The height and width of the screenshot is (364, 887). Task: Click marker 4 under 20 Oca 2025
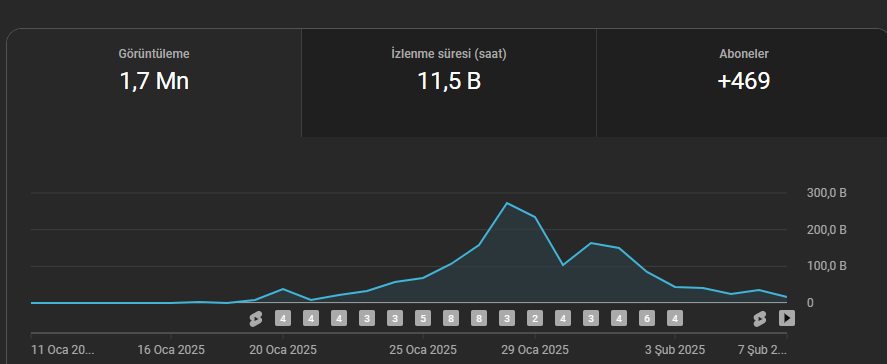tap(283, 318)
